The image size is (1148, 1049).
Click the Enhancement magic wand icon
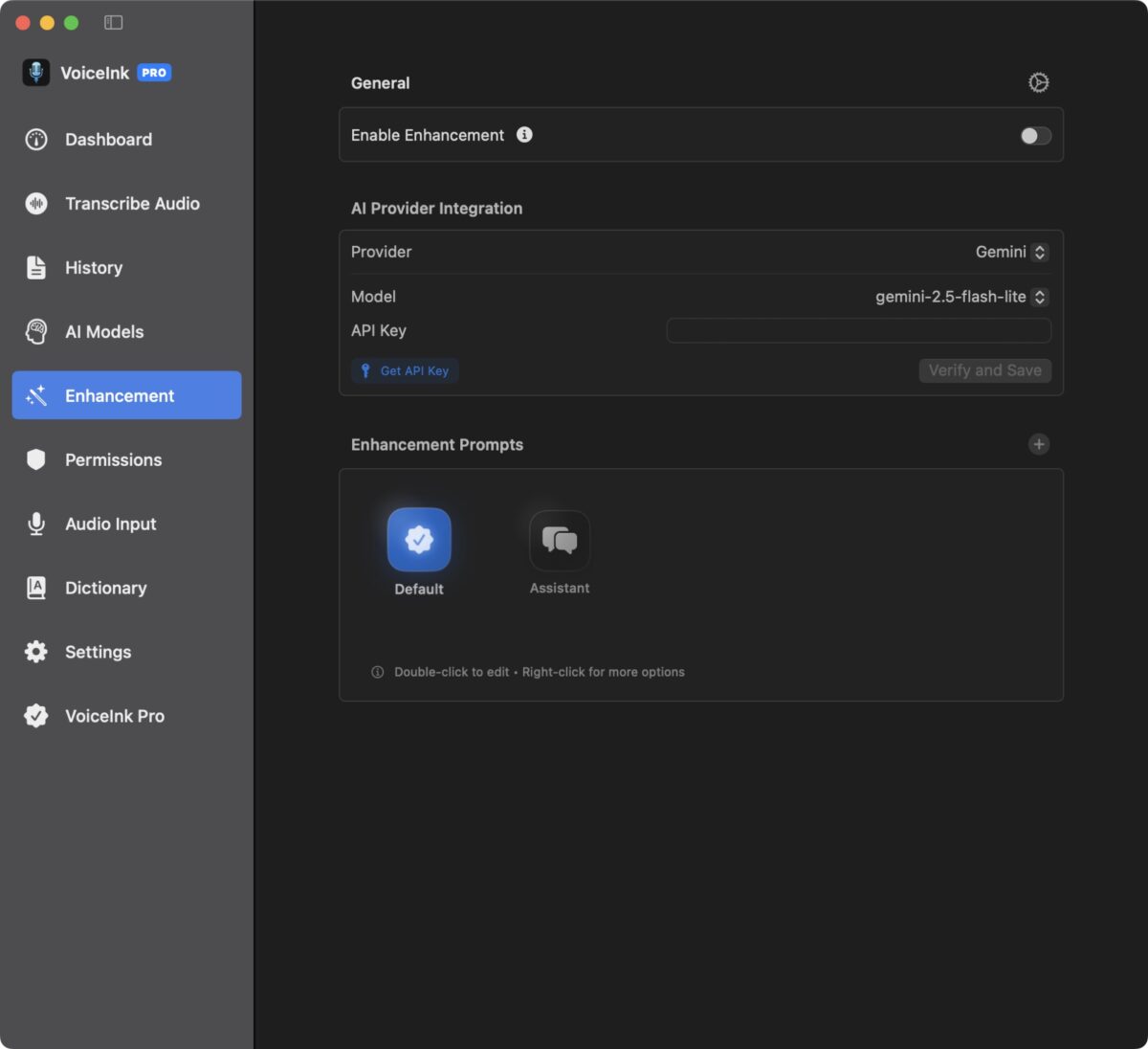pos(36,396)
